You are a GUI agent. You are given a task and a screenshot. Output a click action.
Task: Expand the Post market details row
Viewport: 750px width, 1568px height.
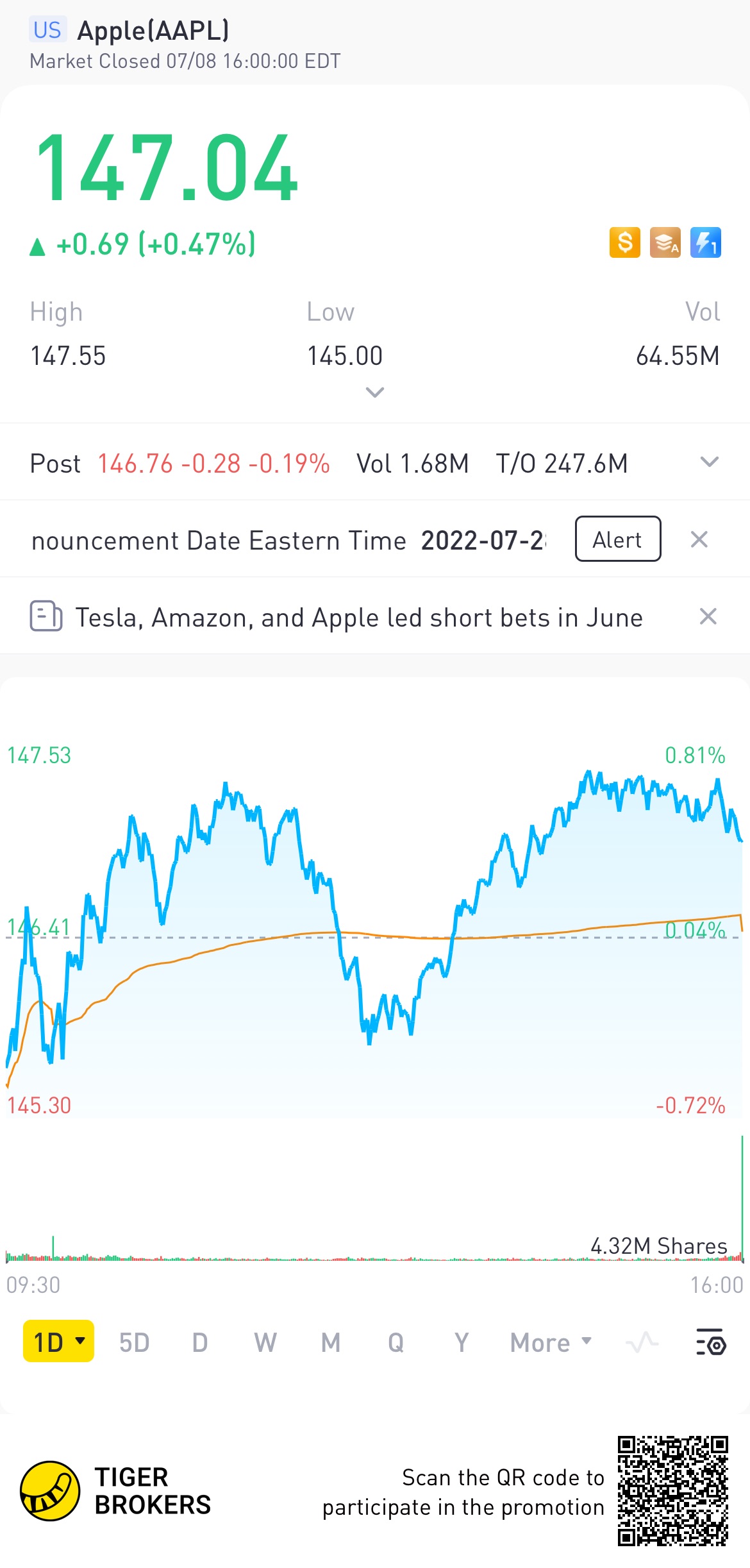pos(709,462)
